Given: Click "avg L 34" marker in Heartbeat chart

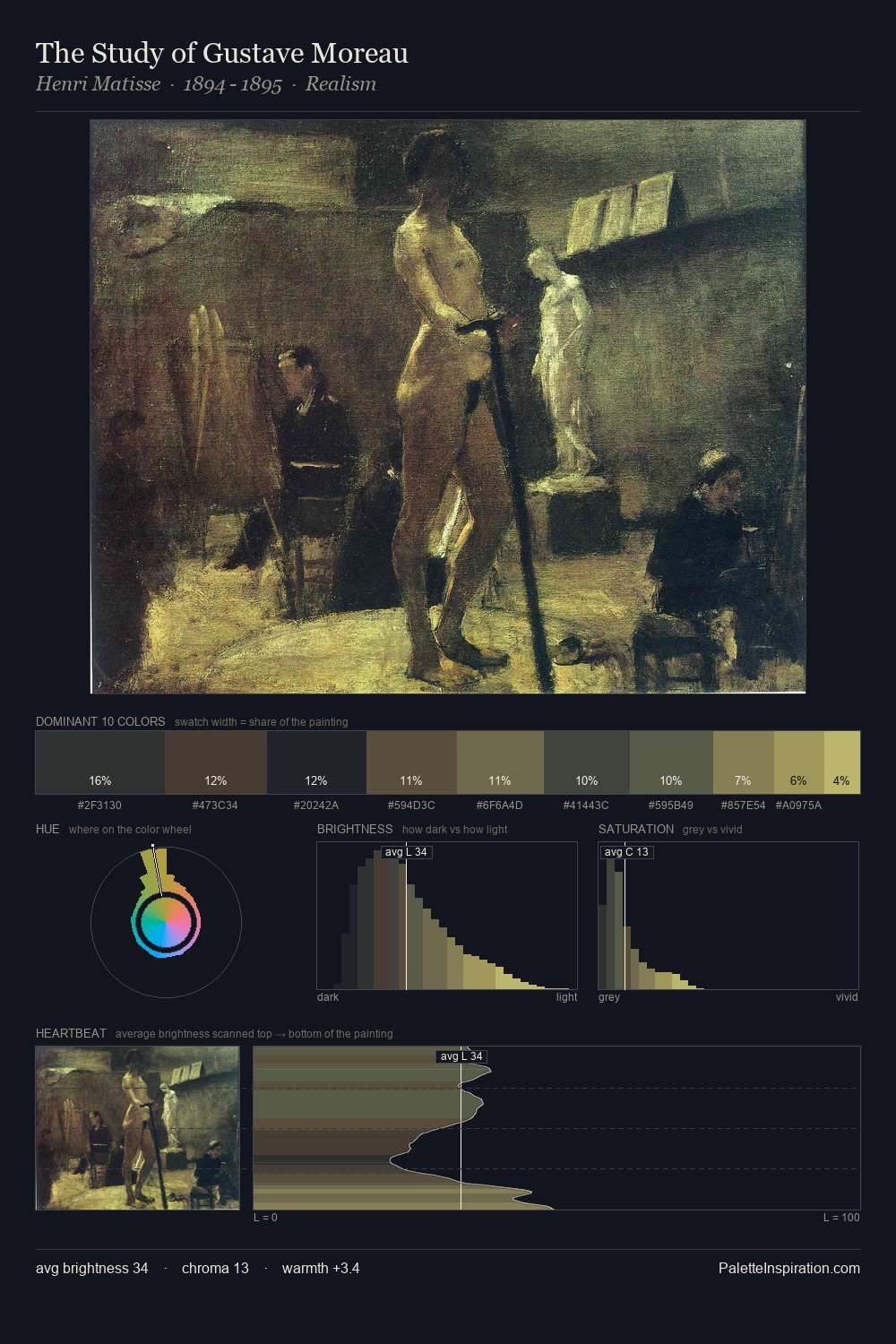Looking at the screenshot, I should (x=461, y=1056).
